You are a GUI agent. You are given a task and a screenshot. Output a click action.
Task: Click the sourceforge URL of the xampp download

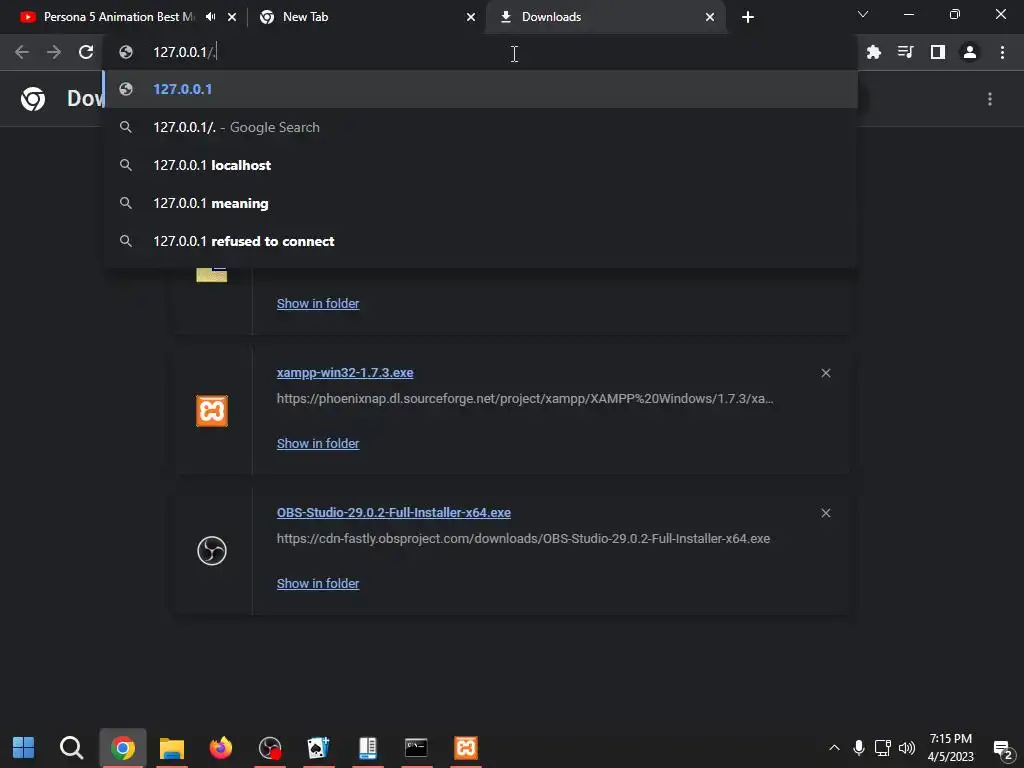pos(524,398)
